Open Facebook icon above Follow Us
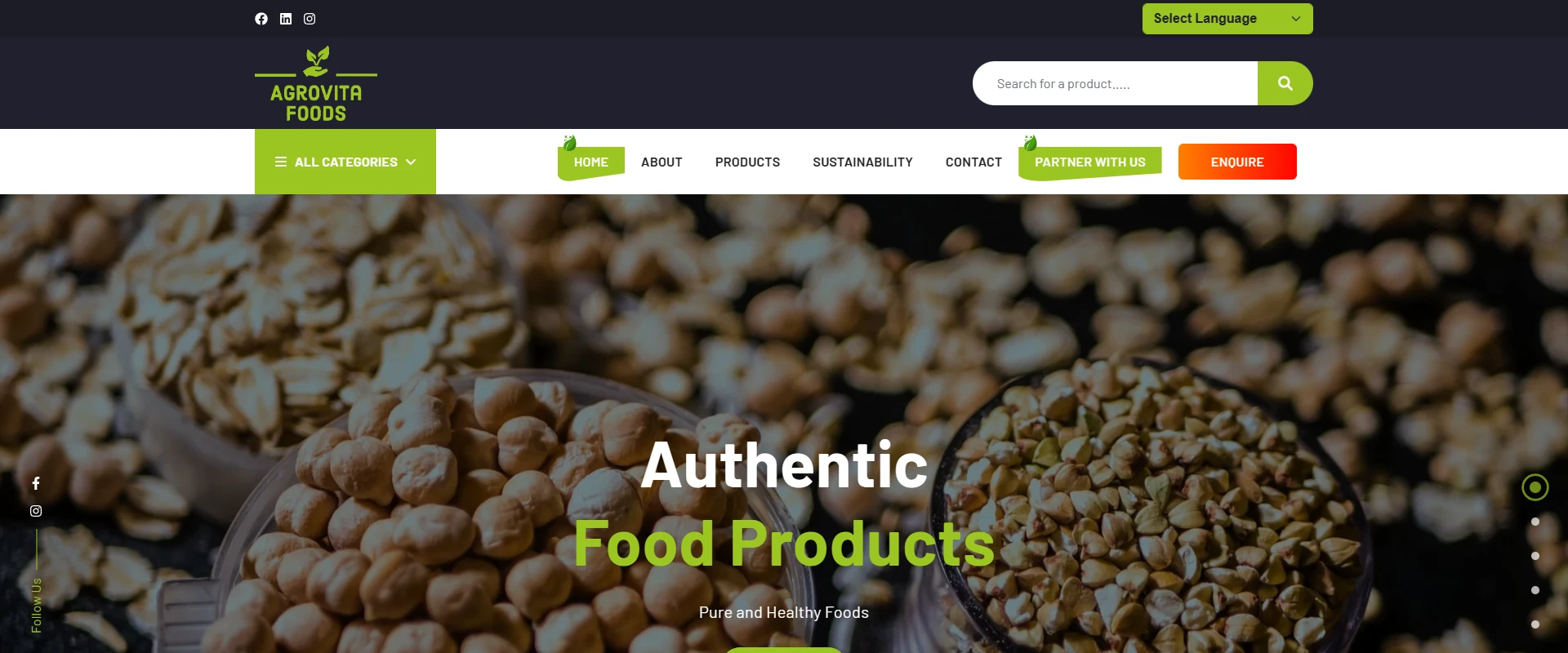 (36, 483)
